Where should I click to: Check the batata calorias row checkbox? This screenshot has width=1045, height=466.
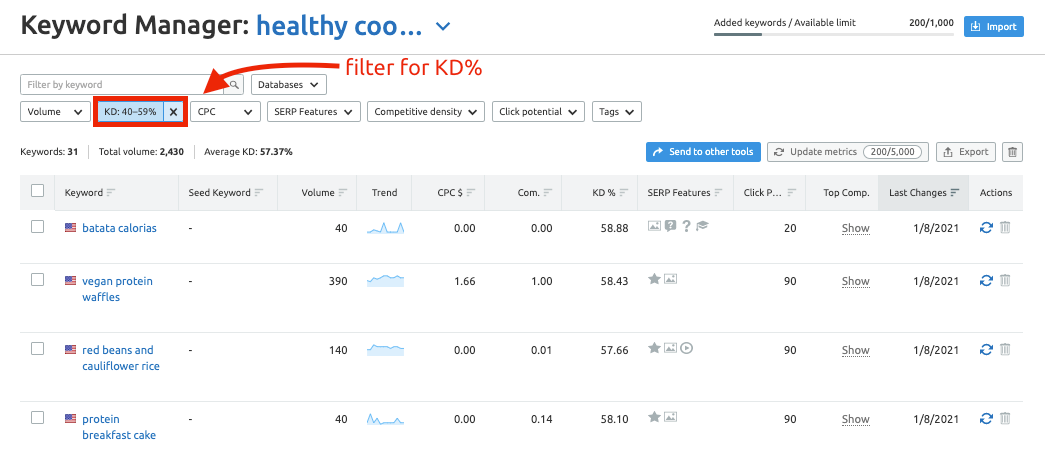(x=38, y=227)
